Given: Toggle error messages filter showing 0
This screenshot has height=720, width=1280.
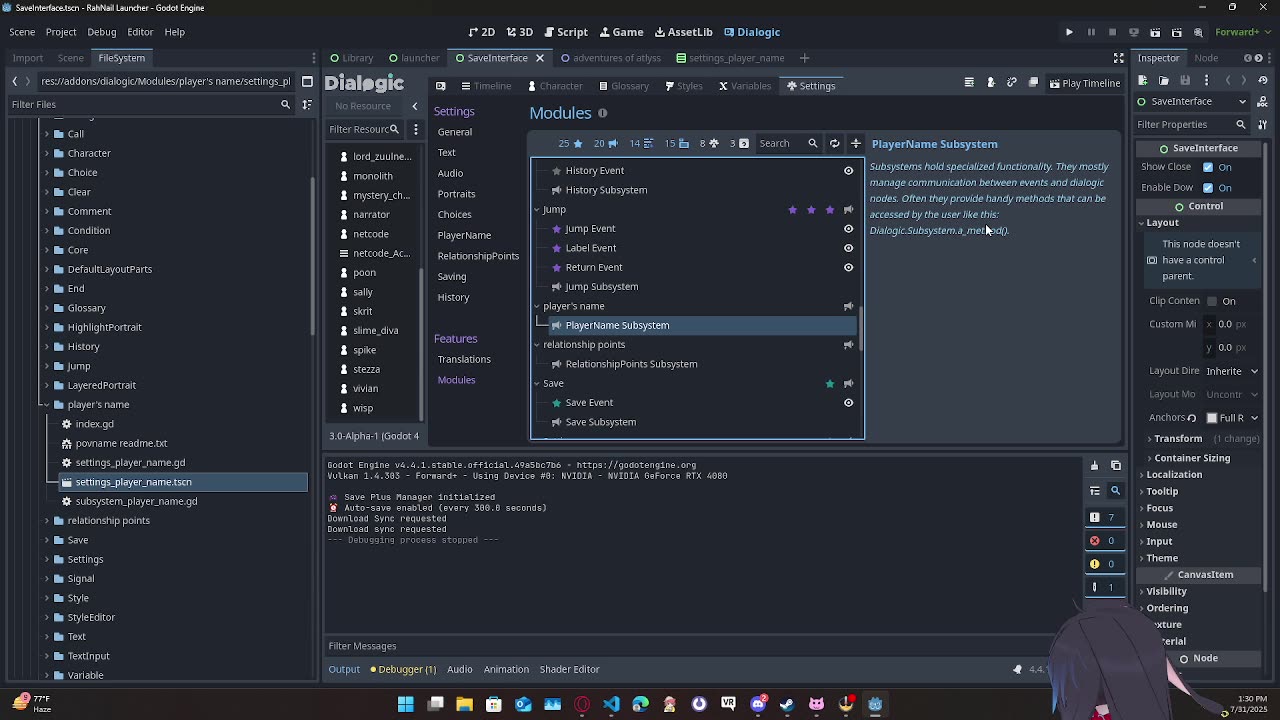Looking at the screenshot, I should pyautogui.click(x=1103, y=540).
